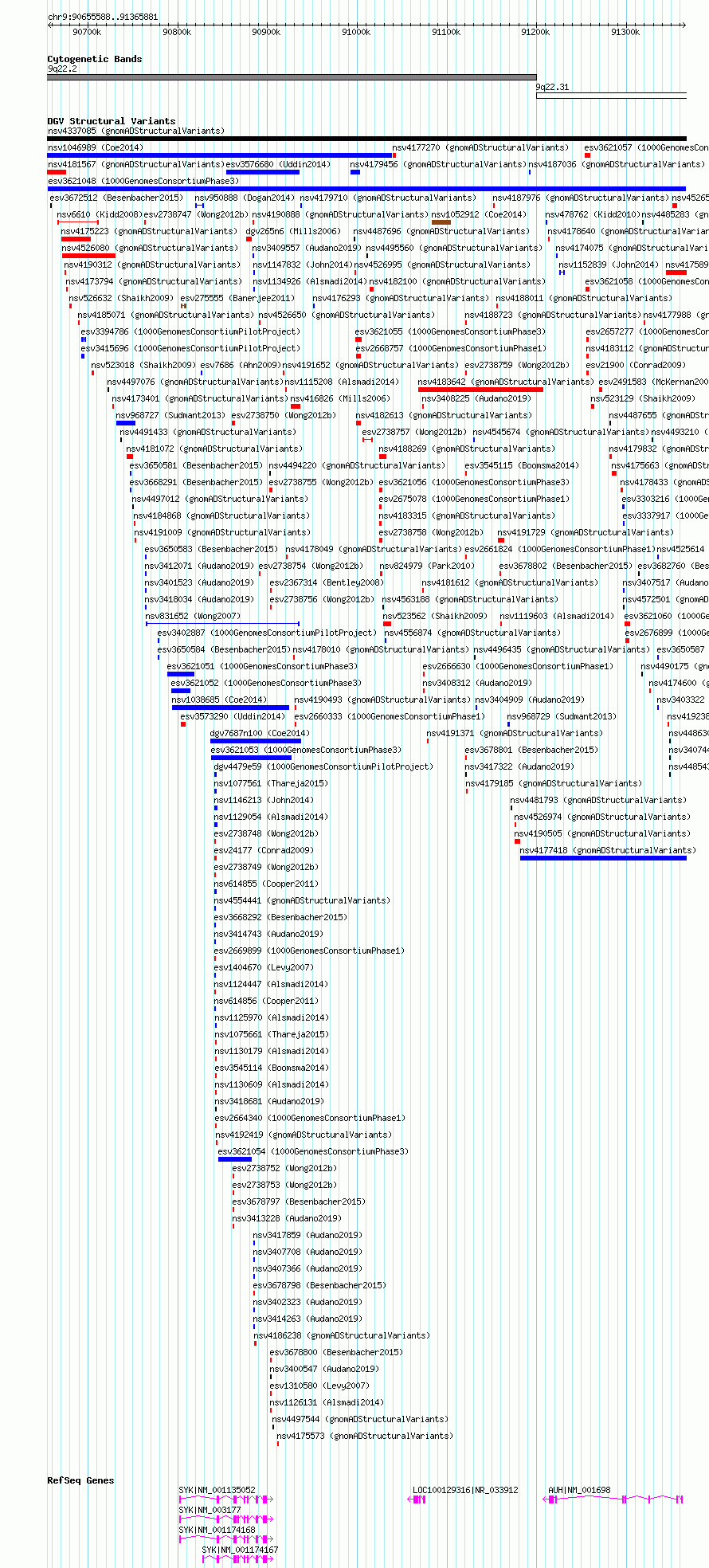Click nsv4191729 gnomAD variant label
Screen dimensions: 709x1568
586,532
